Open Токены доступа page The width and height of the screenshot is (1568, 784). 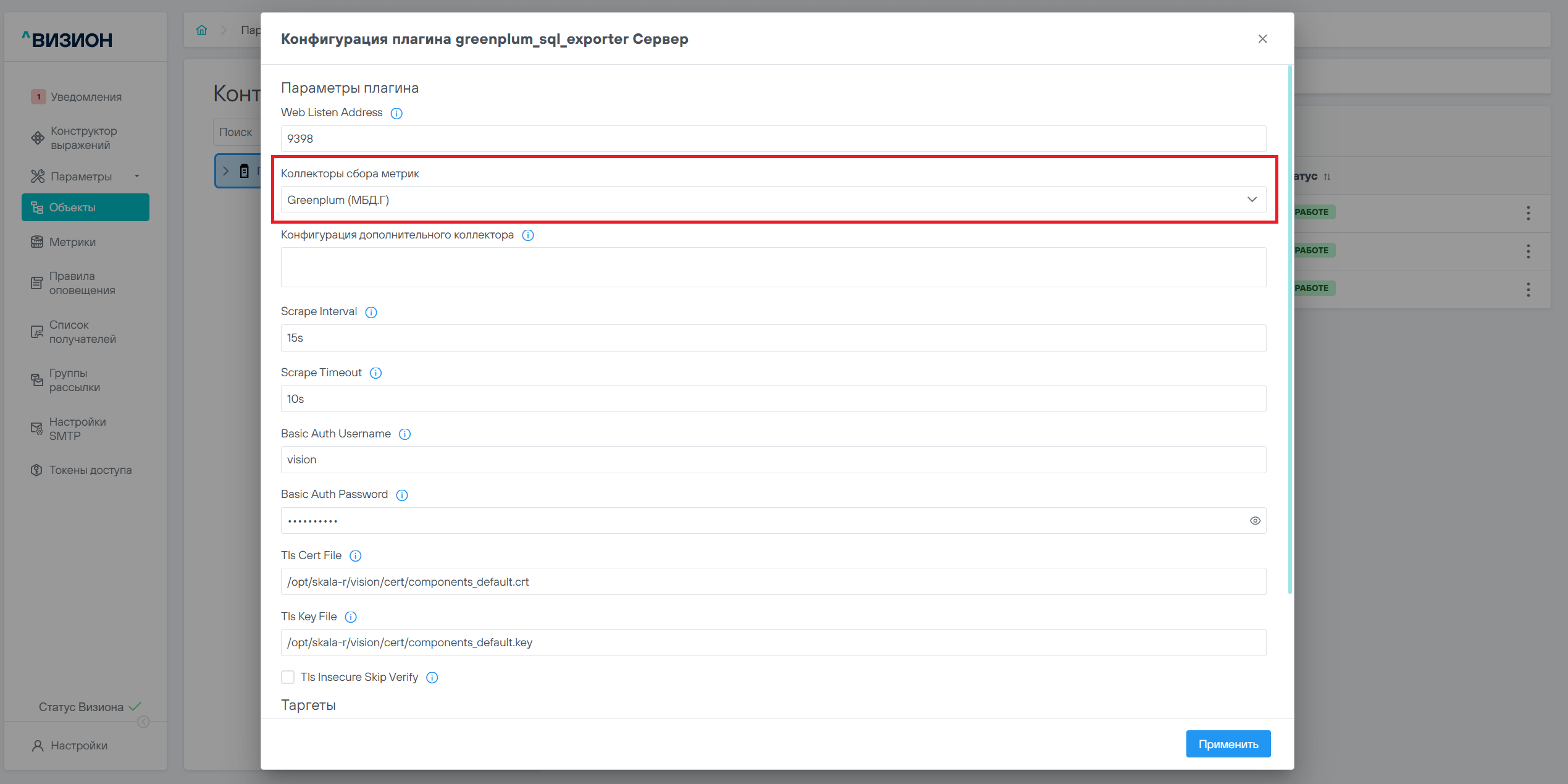pyautogui.click(x=90, y=470)
